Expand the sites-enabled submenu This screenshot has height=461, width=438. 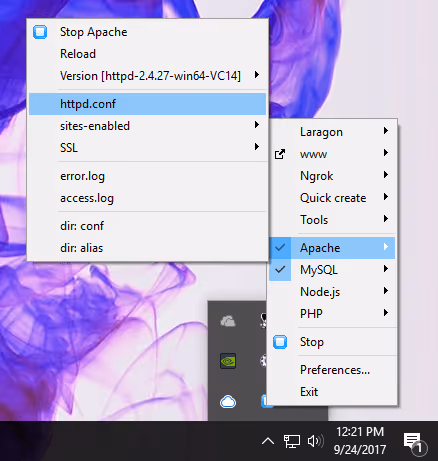point(147,126)
